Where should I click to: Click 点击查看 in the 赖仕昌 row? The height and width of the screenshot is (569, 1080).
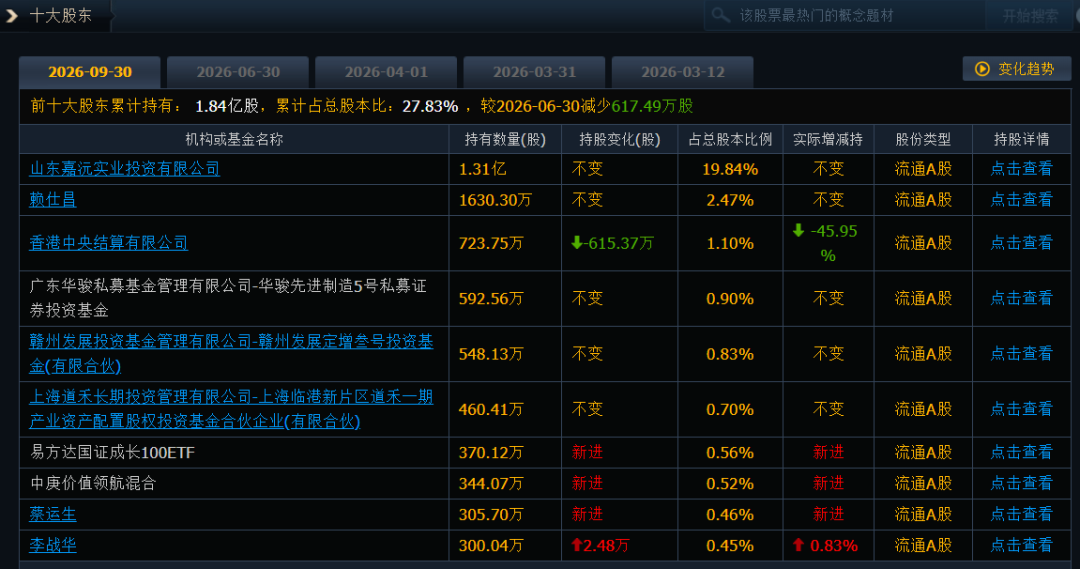pyautogui.click(x=1021, y=200)
